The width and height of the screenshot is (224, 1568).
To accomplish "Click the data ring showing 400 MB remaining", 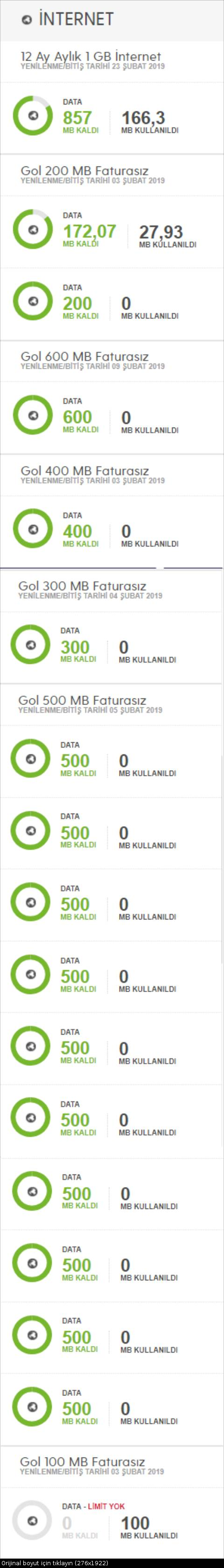I will point(33,529).
